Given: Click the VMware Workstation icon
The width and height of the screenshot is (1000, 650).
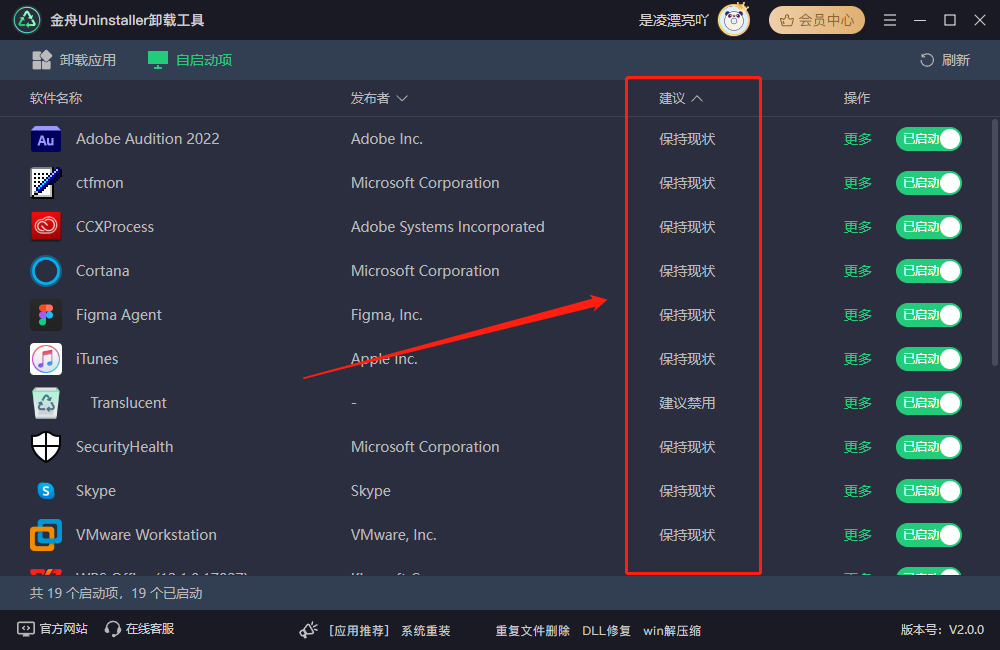Looking at the screenshot, I should click(x=46, y=535).
